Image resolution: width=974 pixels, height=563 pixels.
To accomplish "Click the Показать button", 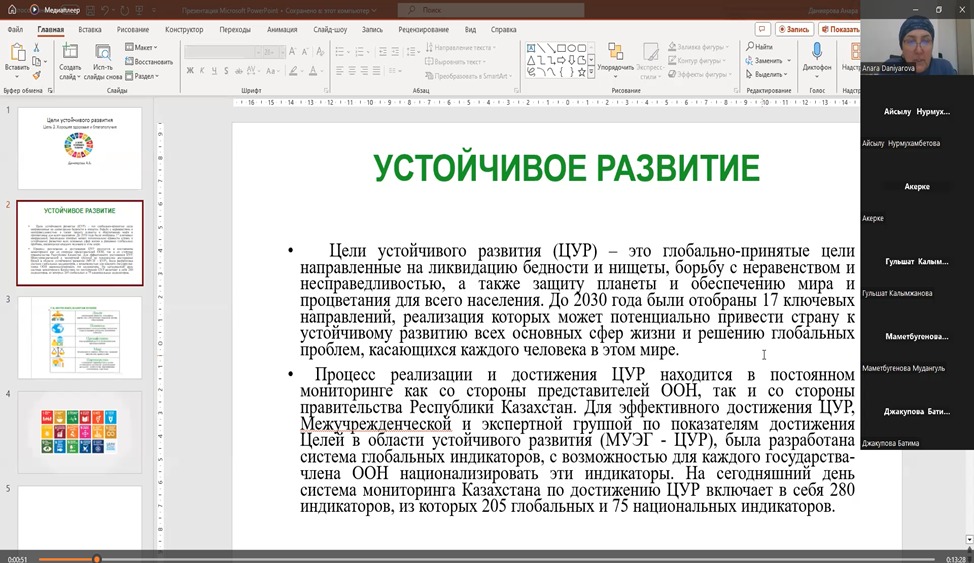I will (840, 29).
